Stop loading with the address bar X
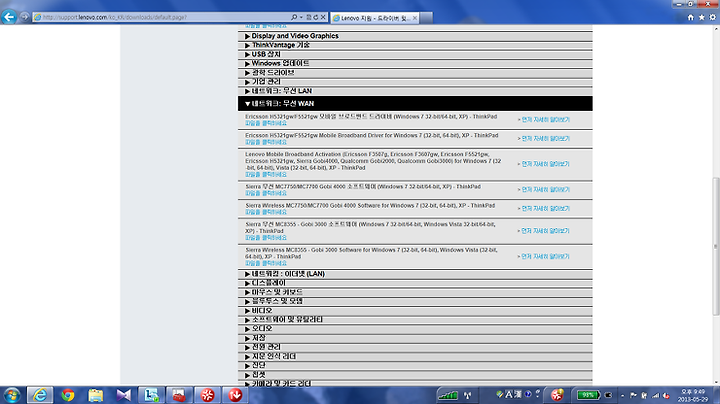 coord(323,17)
